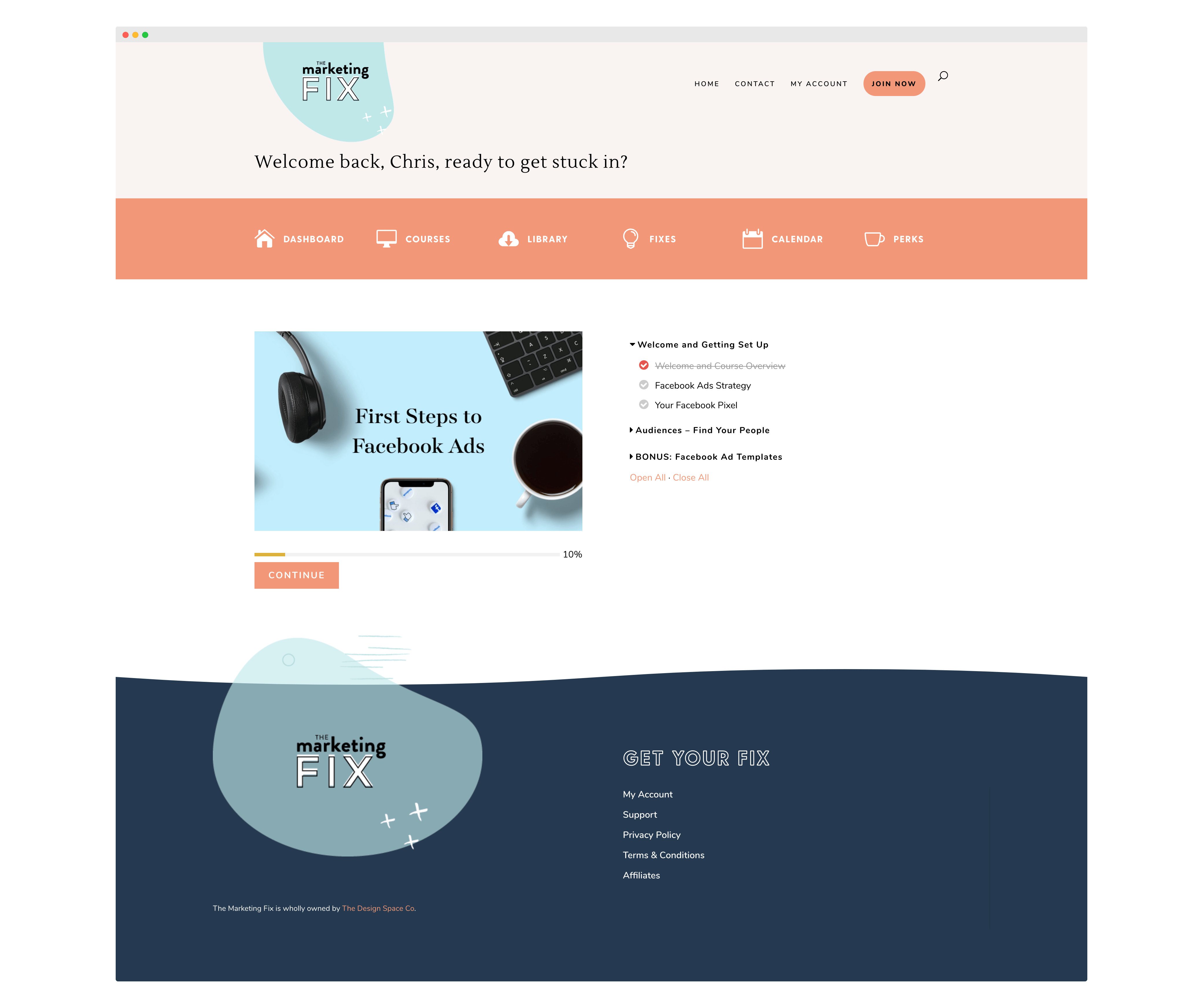1203x1008 pixels.
Task: Click the CONTINUE button
Action: (296, 575)
